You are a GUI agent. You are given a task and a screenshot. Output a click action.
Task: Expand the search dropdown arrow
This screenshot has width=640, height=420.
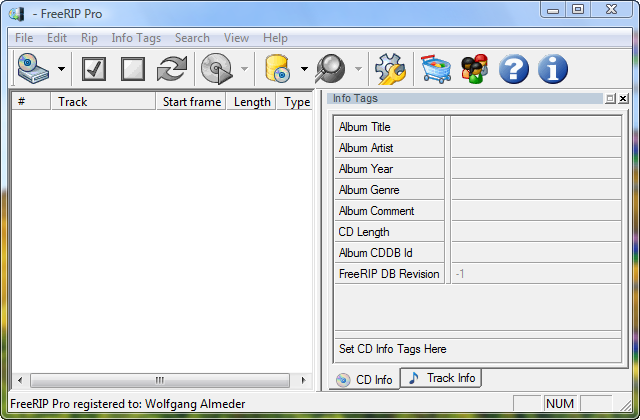[358, 69]
